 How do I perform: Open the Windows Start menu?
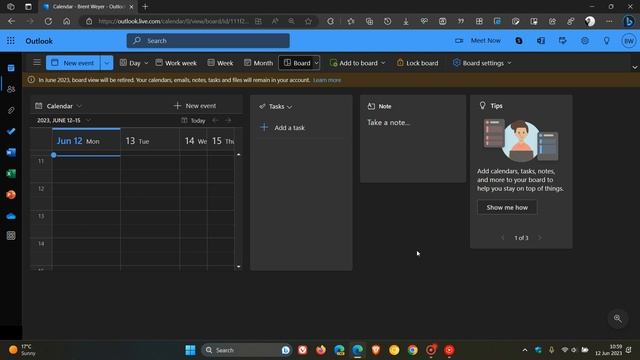[190, 350]
